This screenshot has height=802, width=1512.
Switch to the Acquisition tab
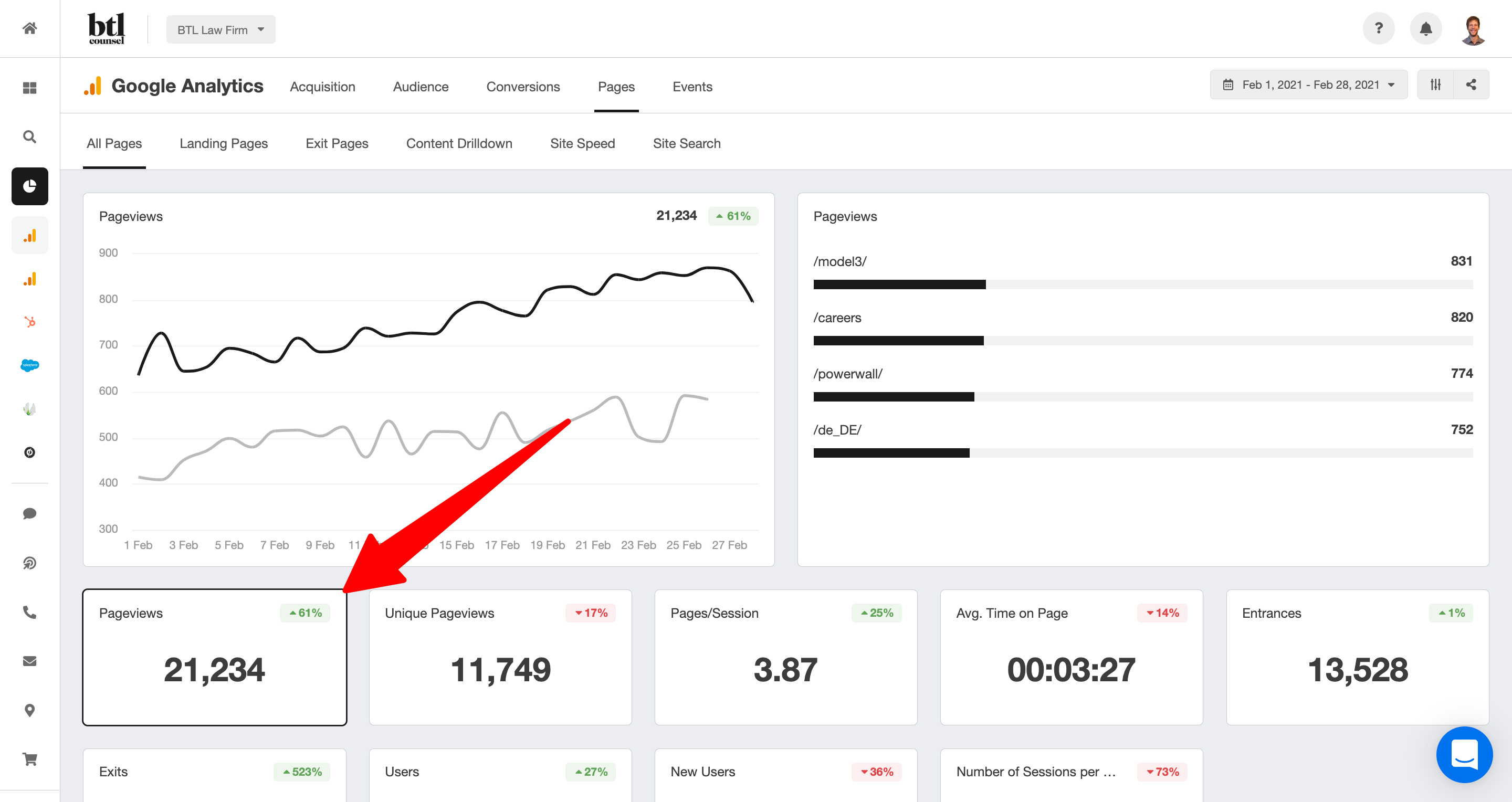tap(322, 87)
